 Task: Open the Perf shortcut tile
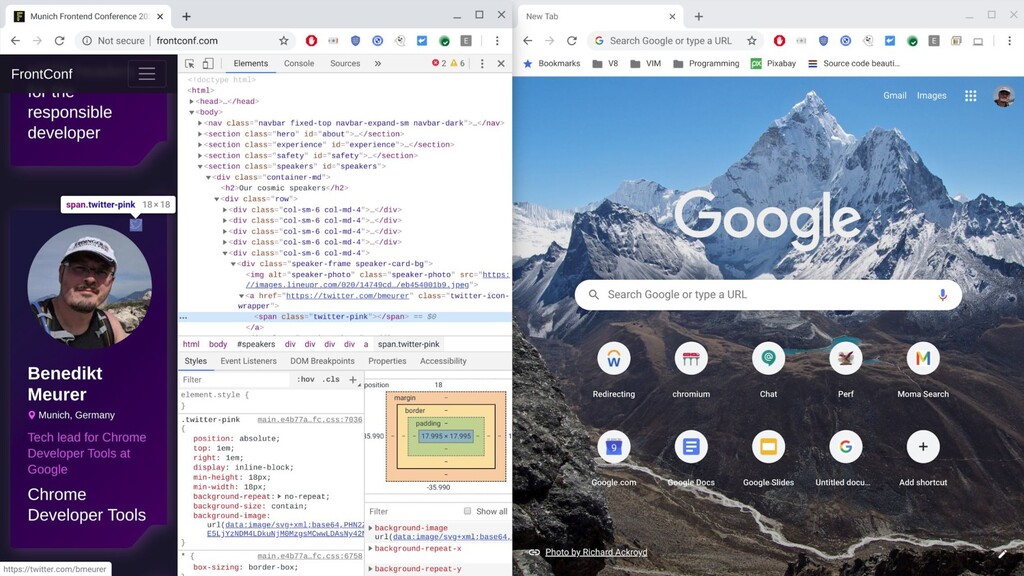click(846, 368)
